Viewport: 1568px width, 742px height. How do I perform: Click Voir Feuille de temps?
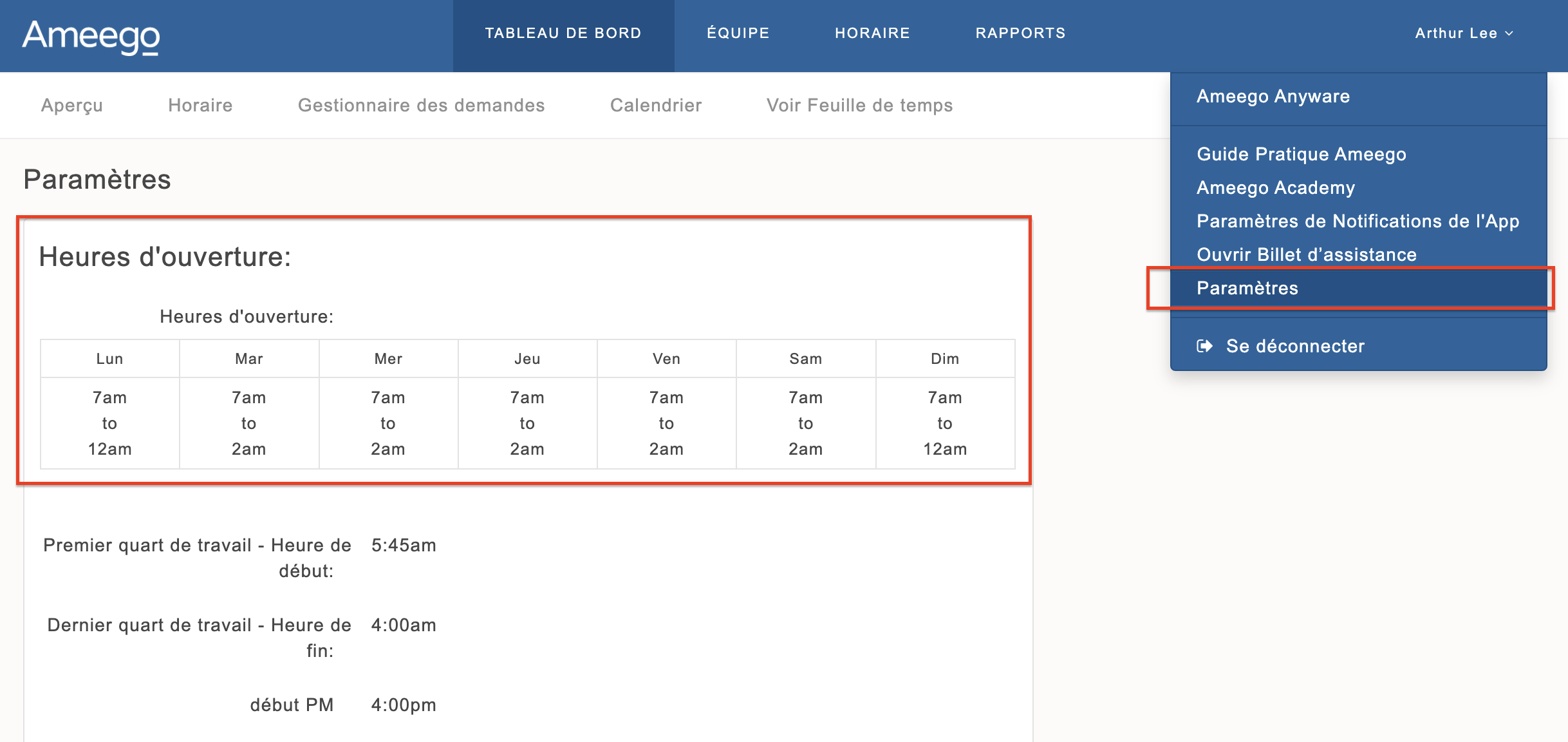859,105
